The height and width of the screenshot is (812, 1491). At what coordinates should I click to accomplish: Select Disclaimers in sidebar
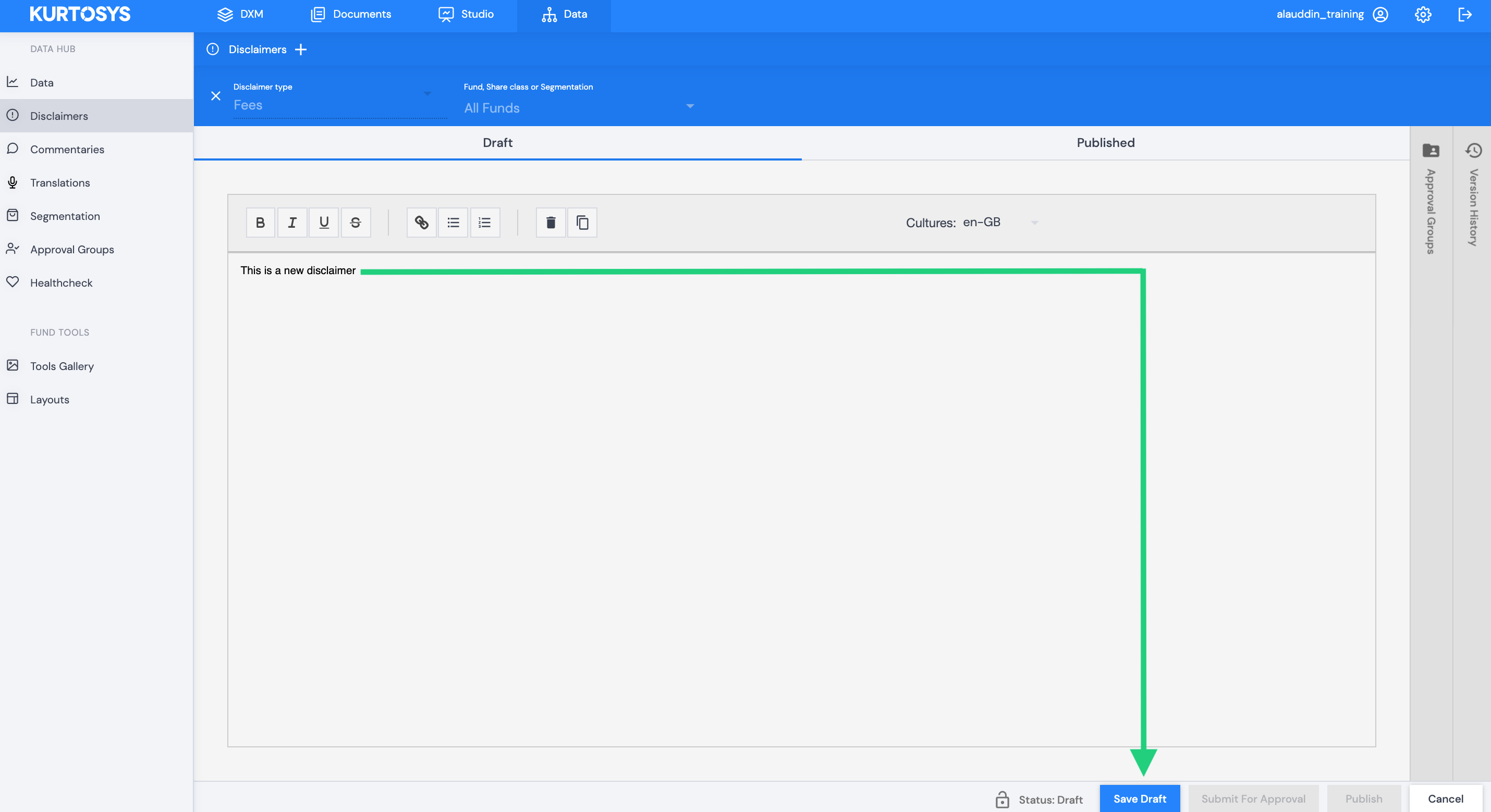click(96, 116)
